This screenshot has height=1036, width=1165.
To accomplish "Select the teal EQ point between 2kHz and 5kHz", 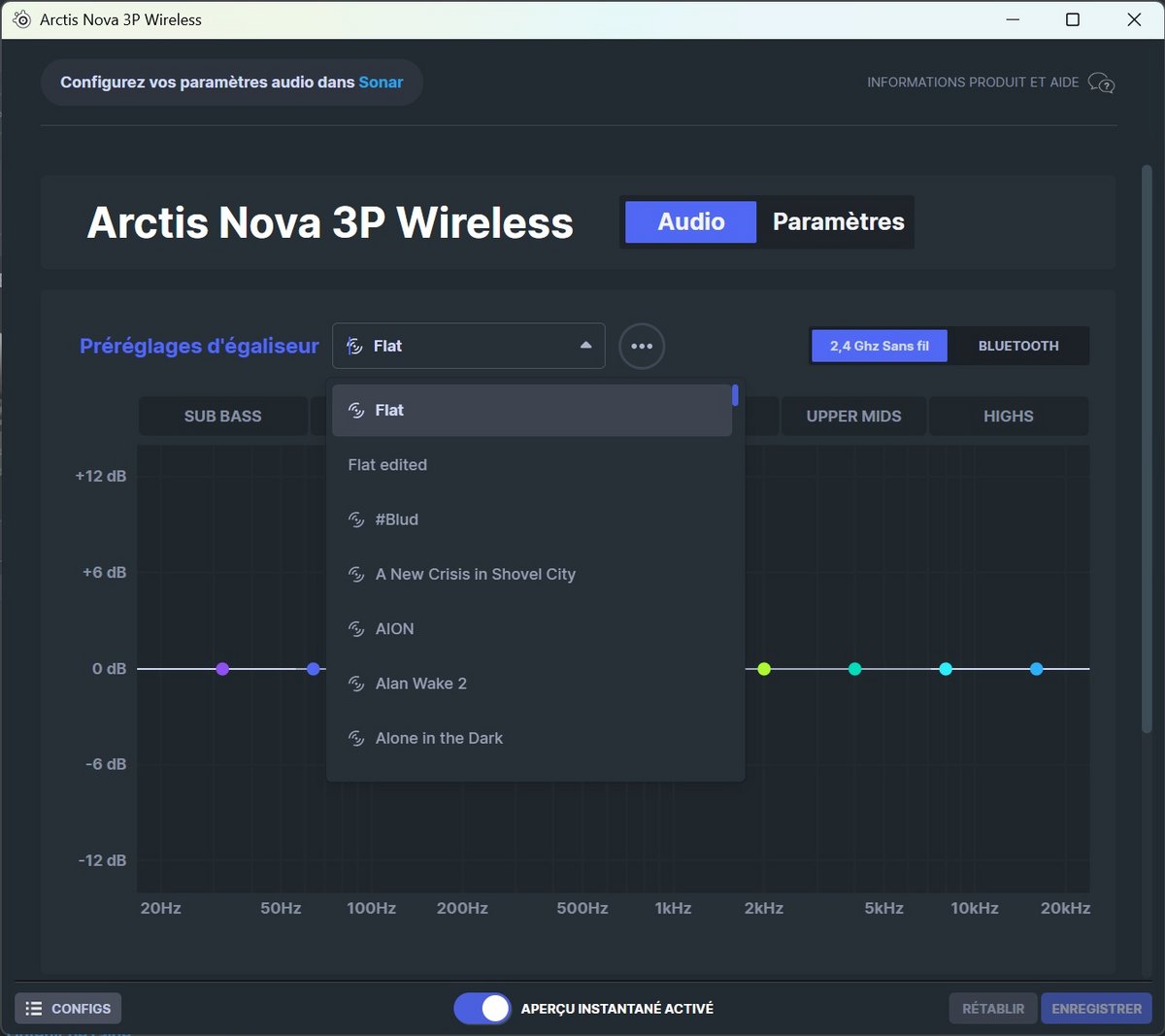I will 855,669.
